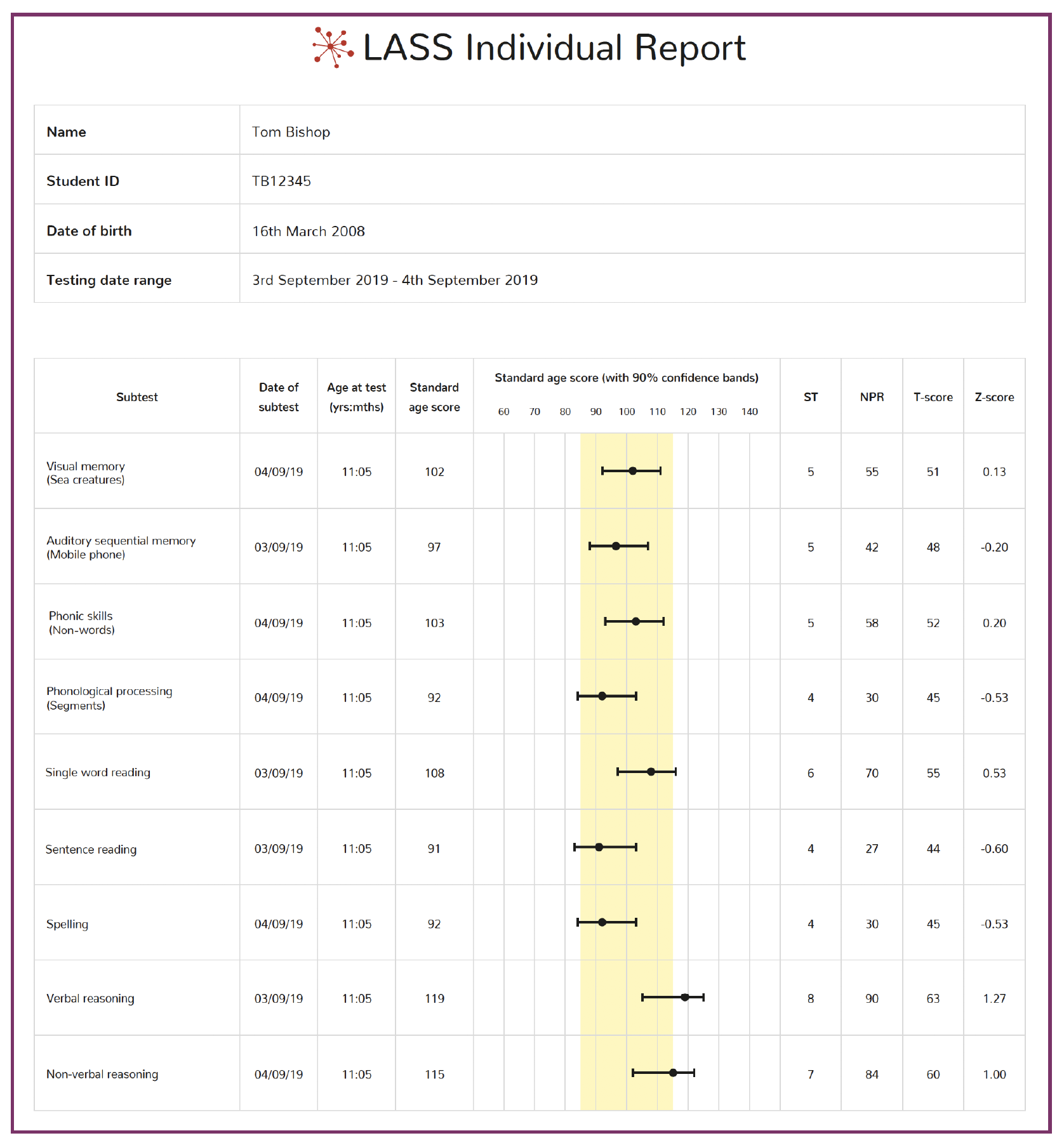Viewport: 1064px width, 1145px height.
Task: Click Verbal reasoning T-score 63
Action: coord(933,998)
